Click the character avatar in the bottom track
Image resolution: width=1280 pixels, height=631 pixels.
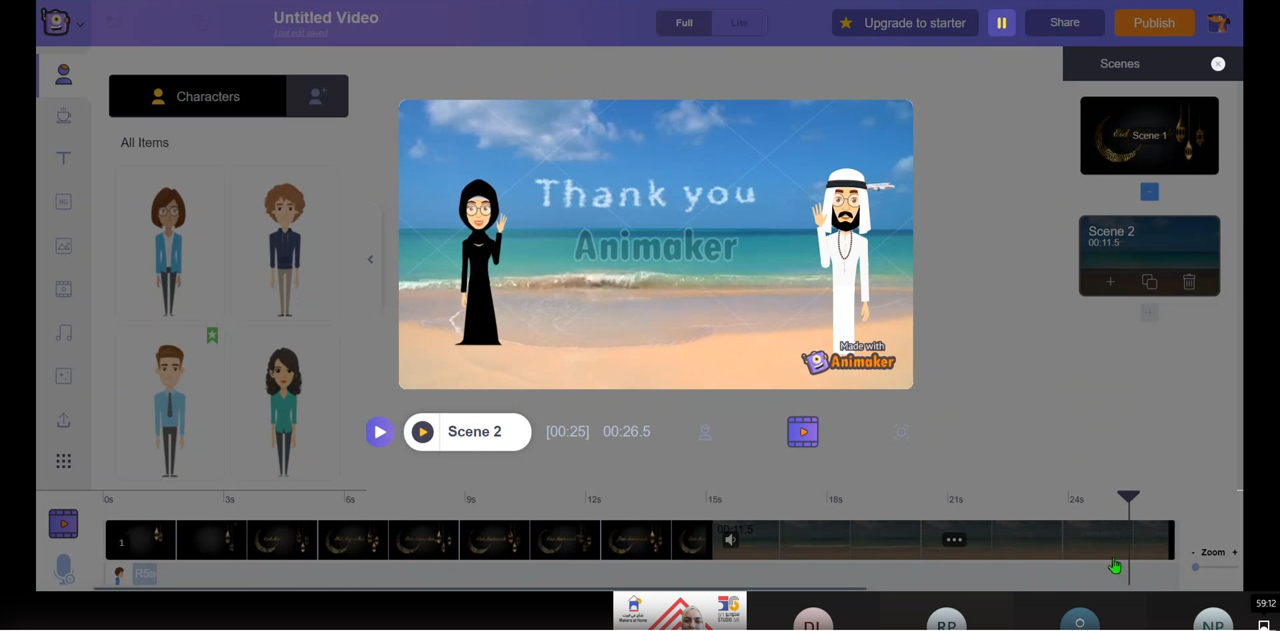click(x=120, y=575)
